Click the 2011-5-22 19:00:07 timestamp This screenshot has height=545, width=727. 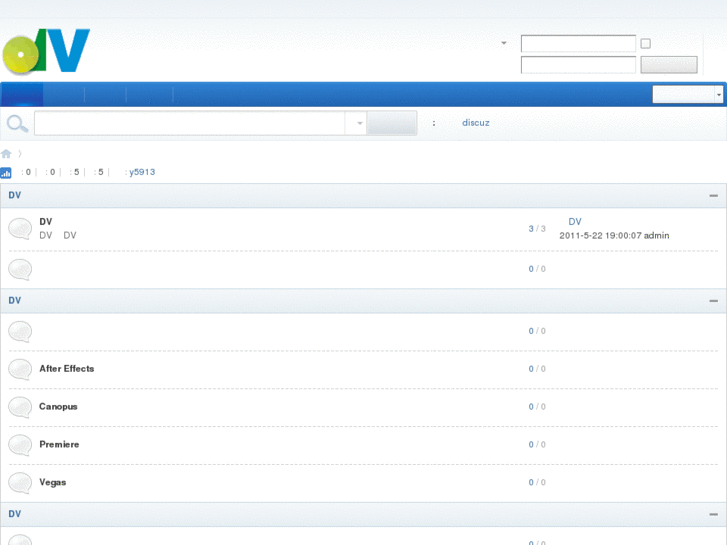click(600, 236)
